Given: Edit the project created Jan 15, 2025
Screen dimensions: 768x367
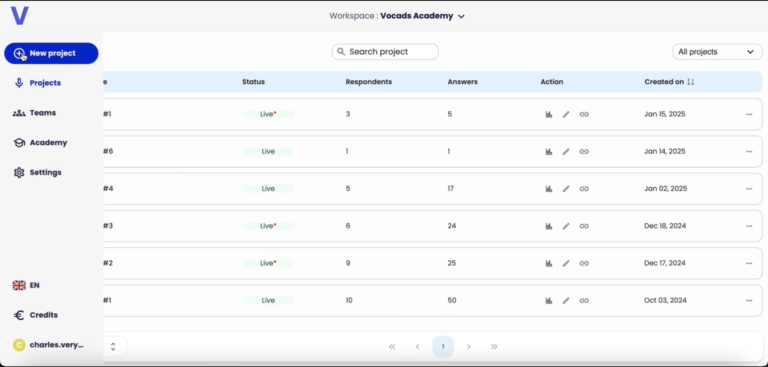Looking at the screenshot, I should (566, 114).
